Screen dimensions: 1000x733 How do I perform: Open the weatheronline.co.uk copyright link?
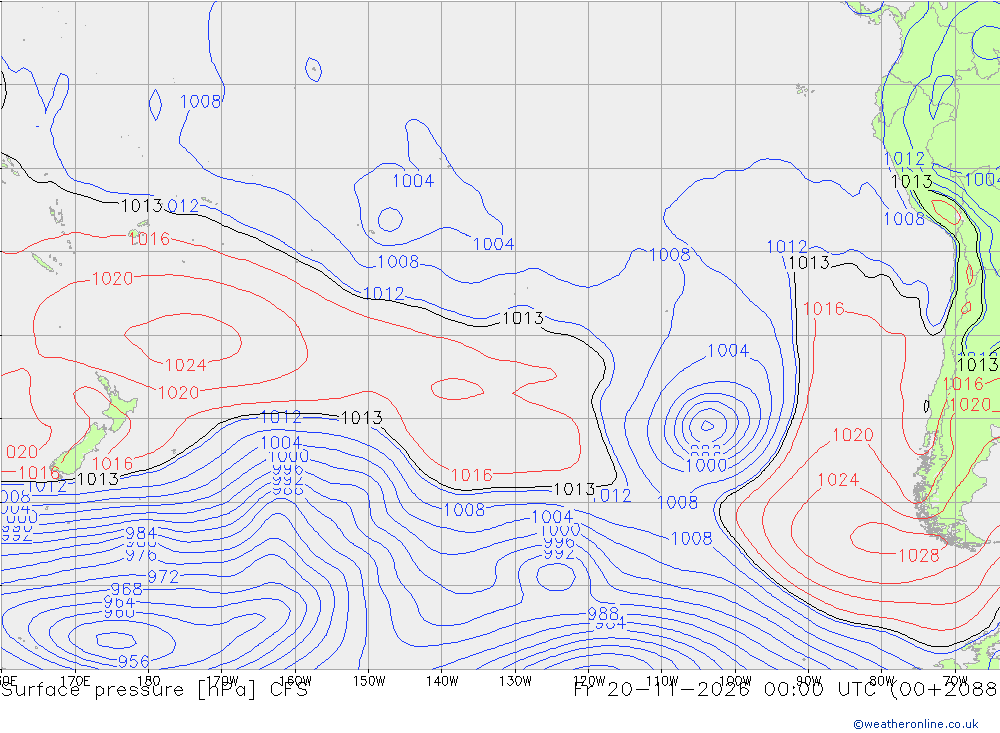pos(916,724)
